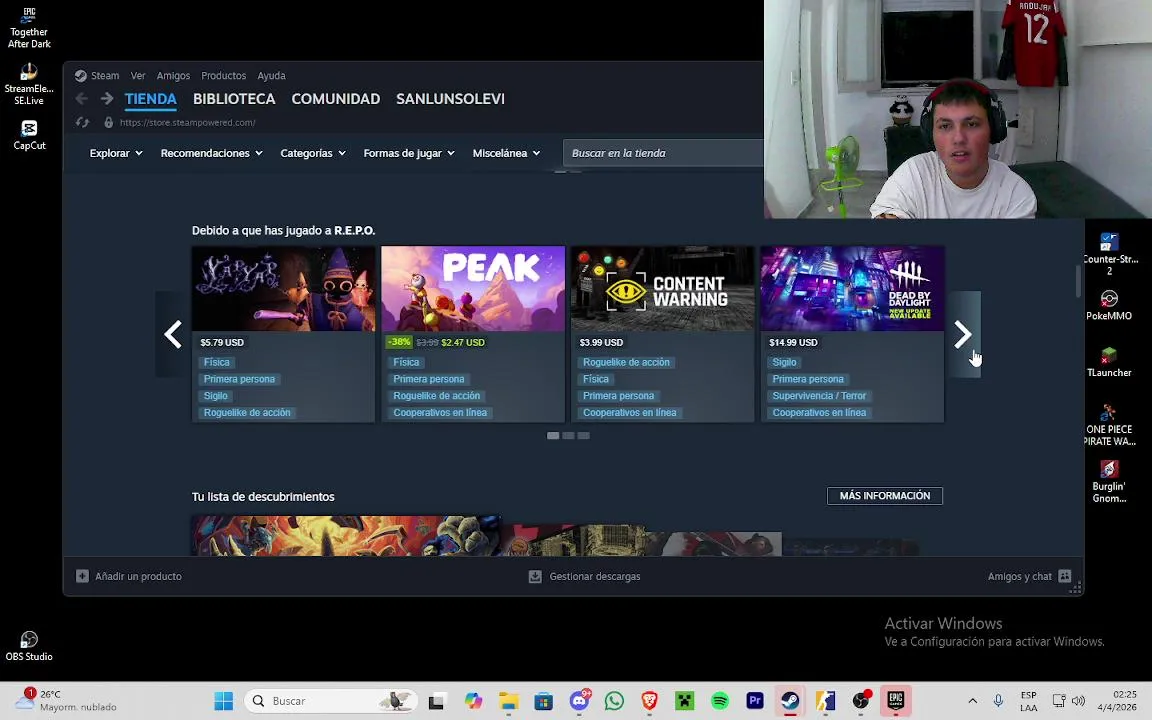Viewport: 1152px width, 720px height.
Task: Open Spotify from the taskbar
Action: [720, 701]
